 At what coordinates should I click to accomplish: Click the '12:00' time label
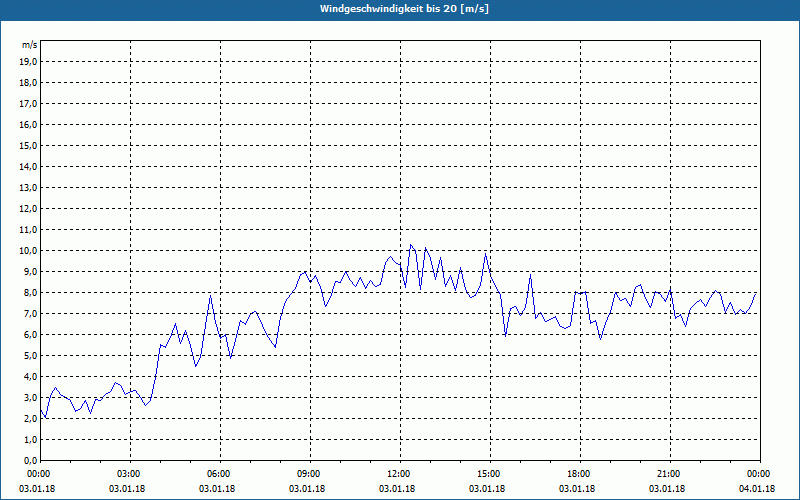tap(400, 474)
